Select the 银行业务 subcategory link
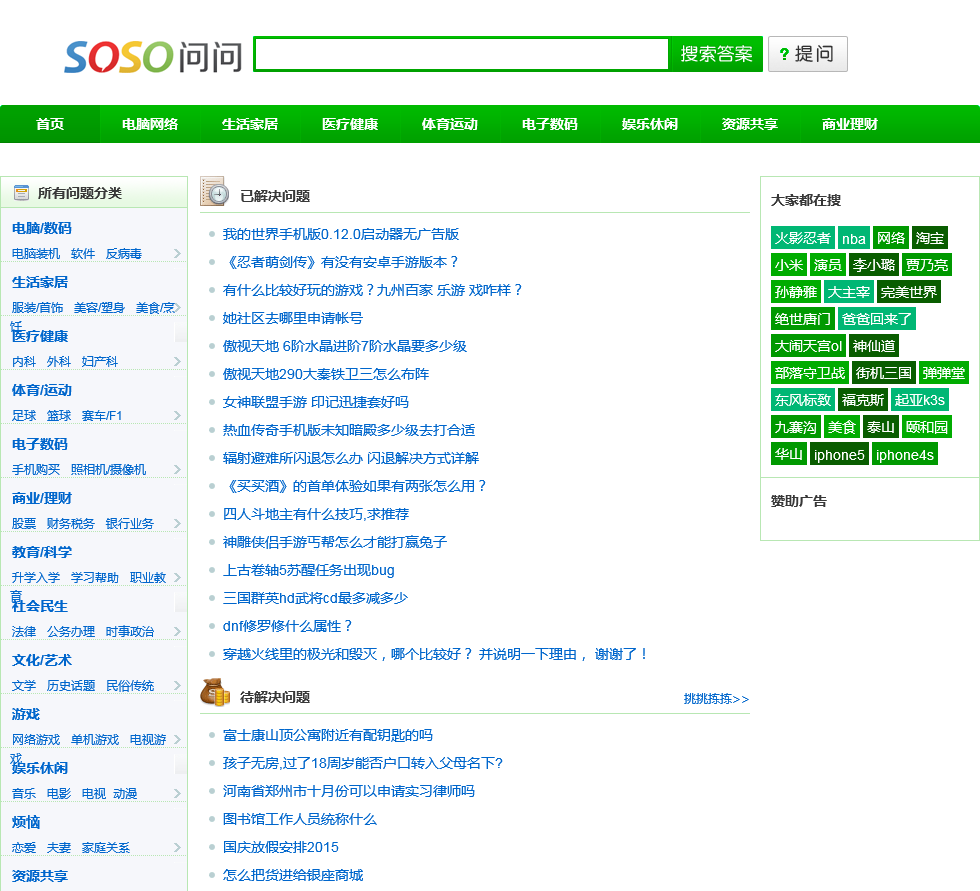This screenshot has height=891, width=980. (129, 524)
